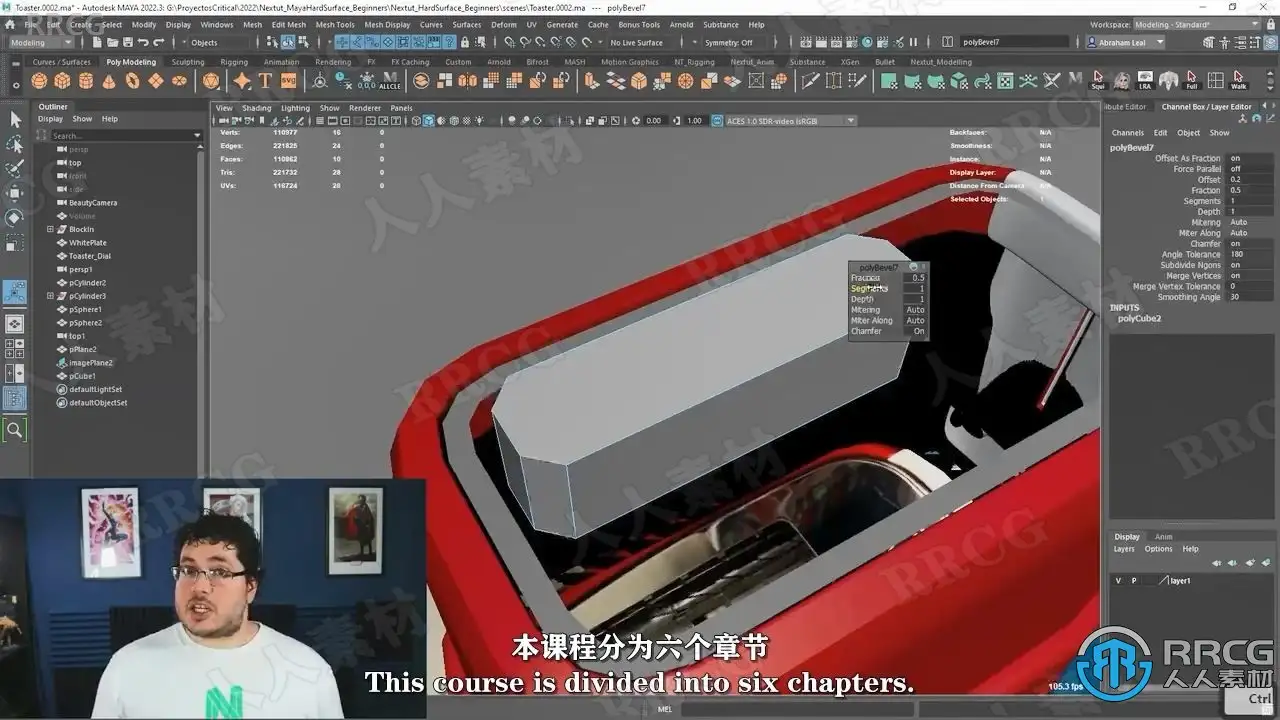Undo the last action with the arrow icon
Screen dimensions: 1280x720
pyautogui.click(x=143, y=42)
